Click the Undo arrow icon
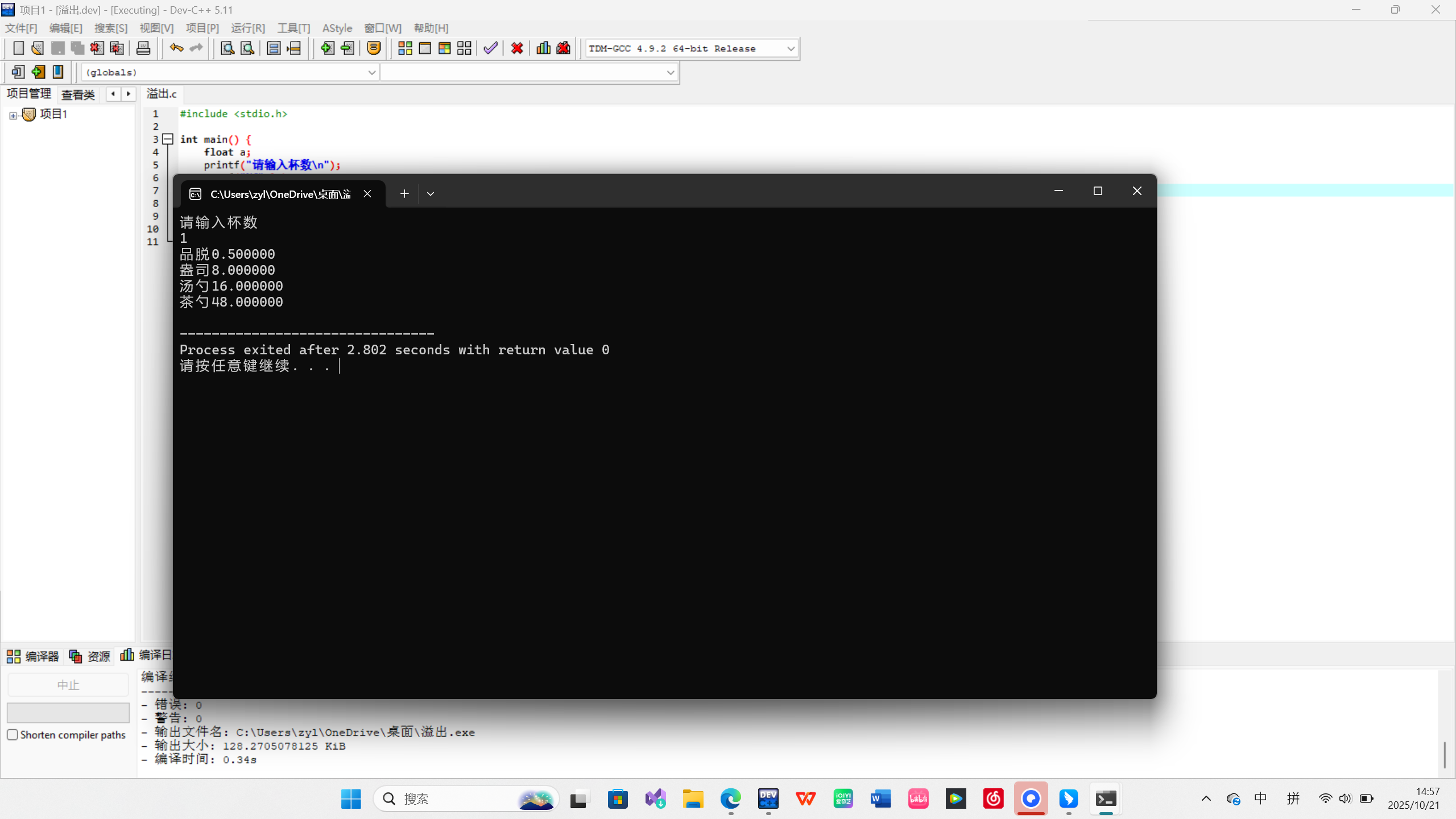 [176, 48]
